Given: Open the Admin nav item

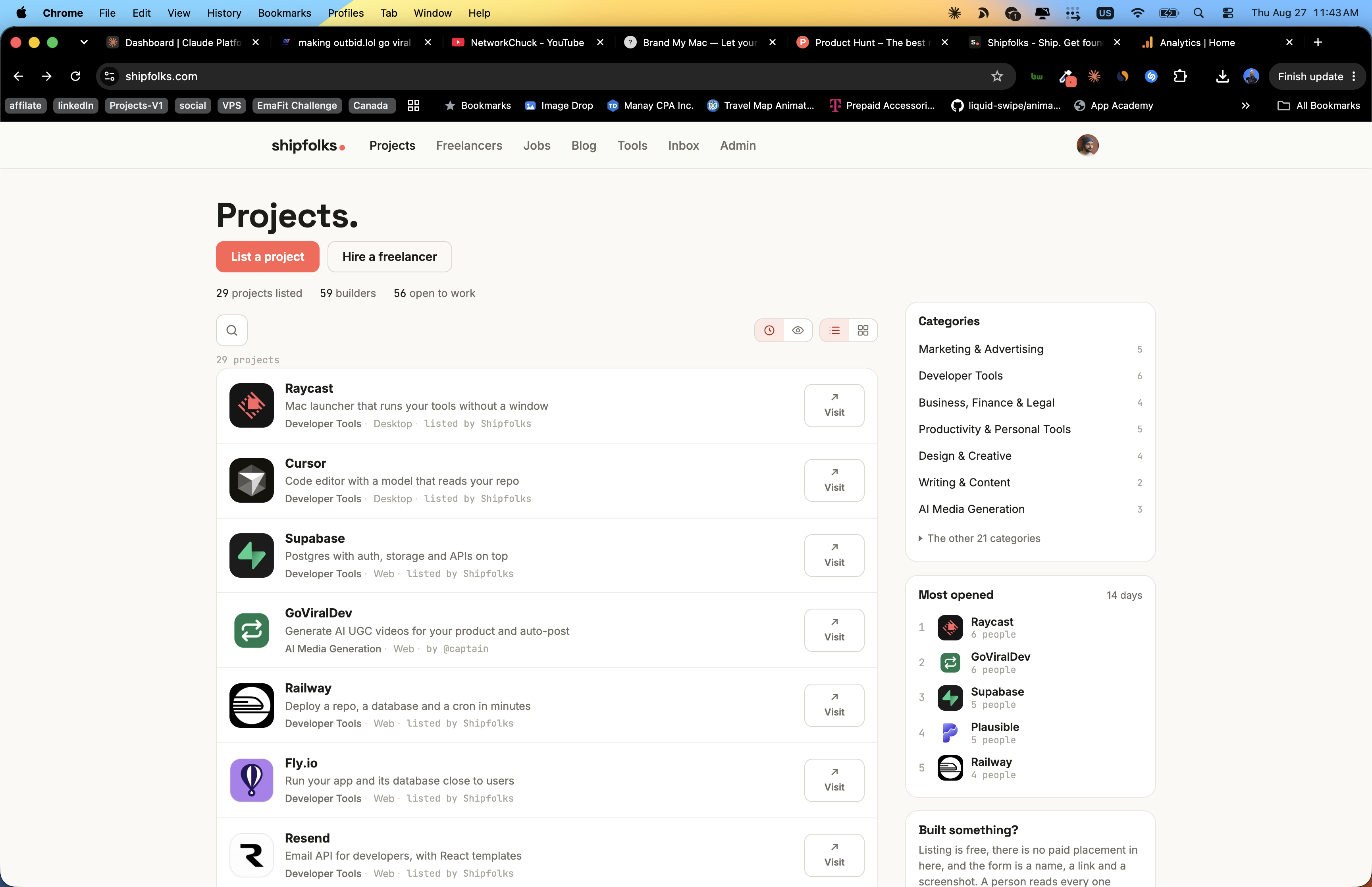Looking at the screenshot, I should 738,145.
